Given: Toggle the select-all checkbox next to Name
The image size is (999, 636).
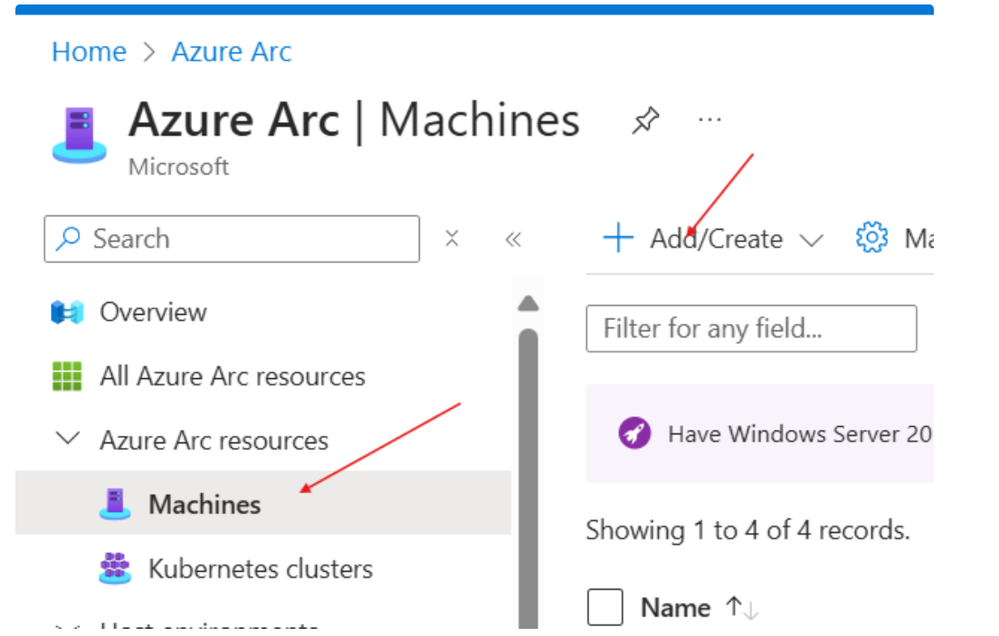Looking at the screenshot, I should tap(605, 607).
